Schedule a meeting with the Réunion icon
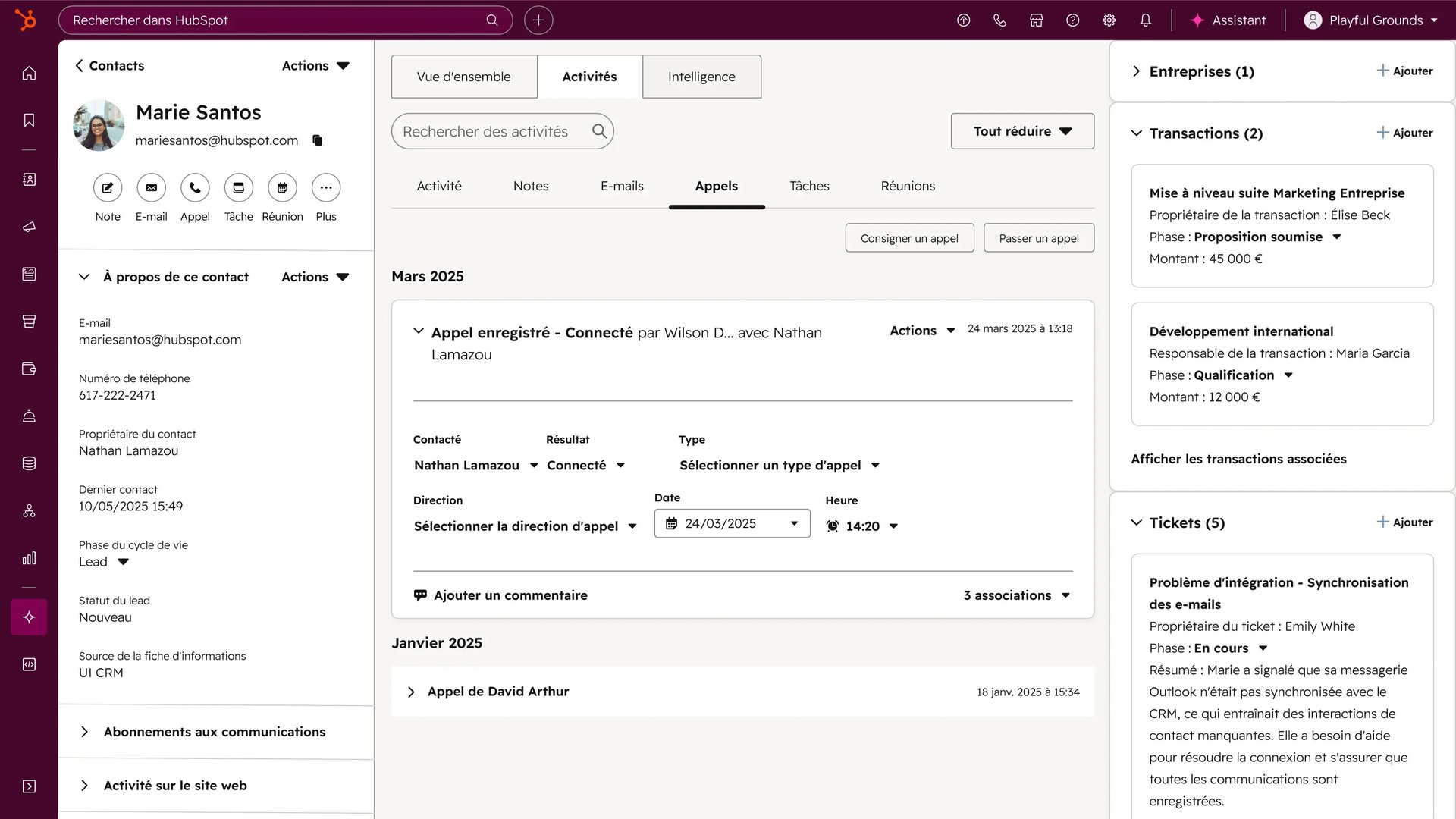Screen dimensions: 1456x819 pyautogui.click(x=282, y=187)
